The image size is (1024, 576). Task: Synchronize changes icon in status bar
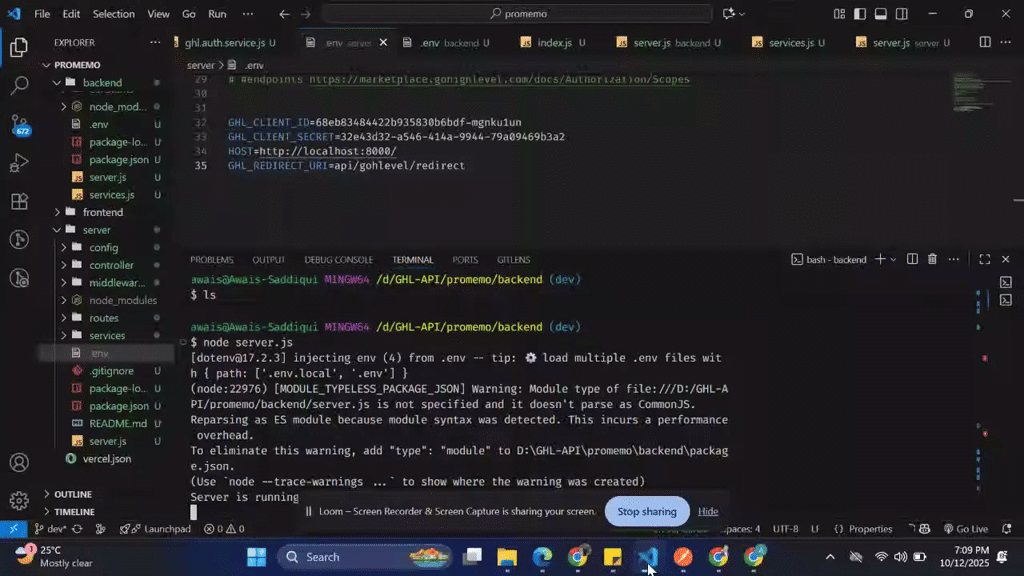(x=77, y=528)
